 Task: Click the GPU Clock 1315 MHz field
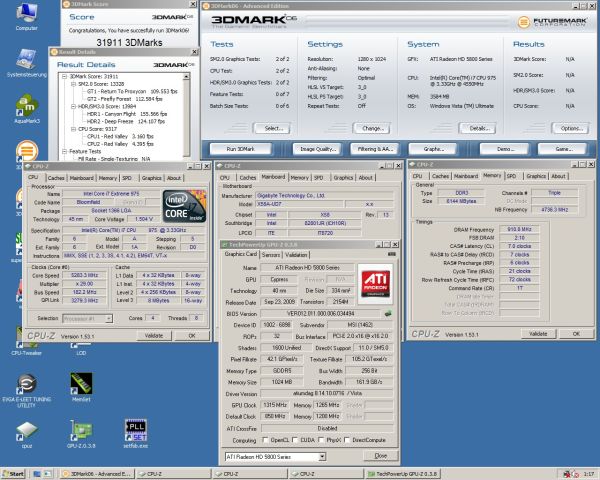(x=275, y=405)
